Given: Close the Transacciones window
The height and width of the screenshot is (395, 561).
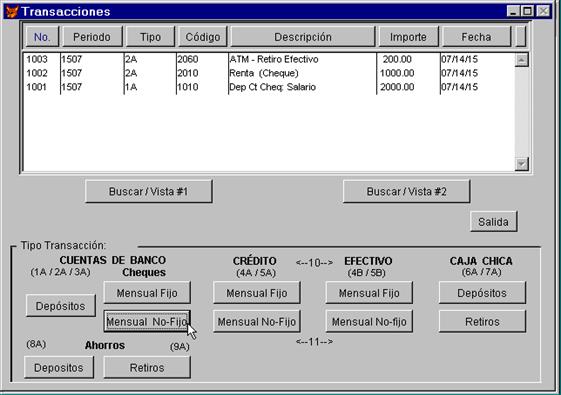Looking at the screenshot, I should (x=543, y=11).
